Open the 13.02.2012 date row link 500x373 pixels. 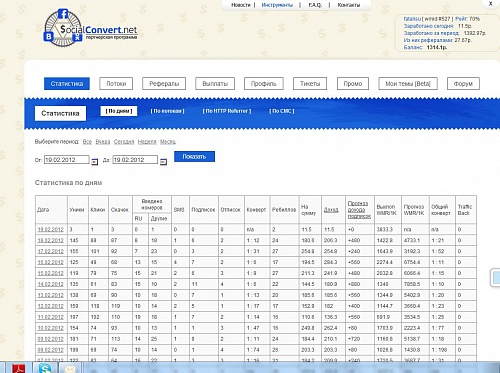pos(50,295)
